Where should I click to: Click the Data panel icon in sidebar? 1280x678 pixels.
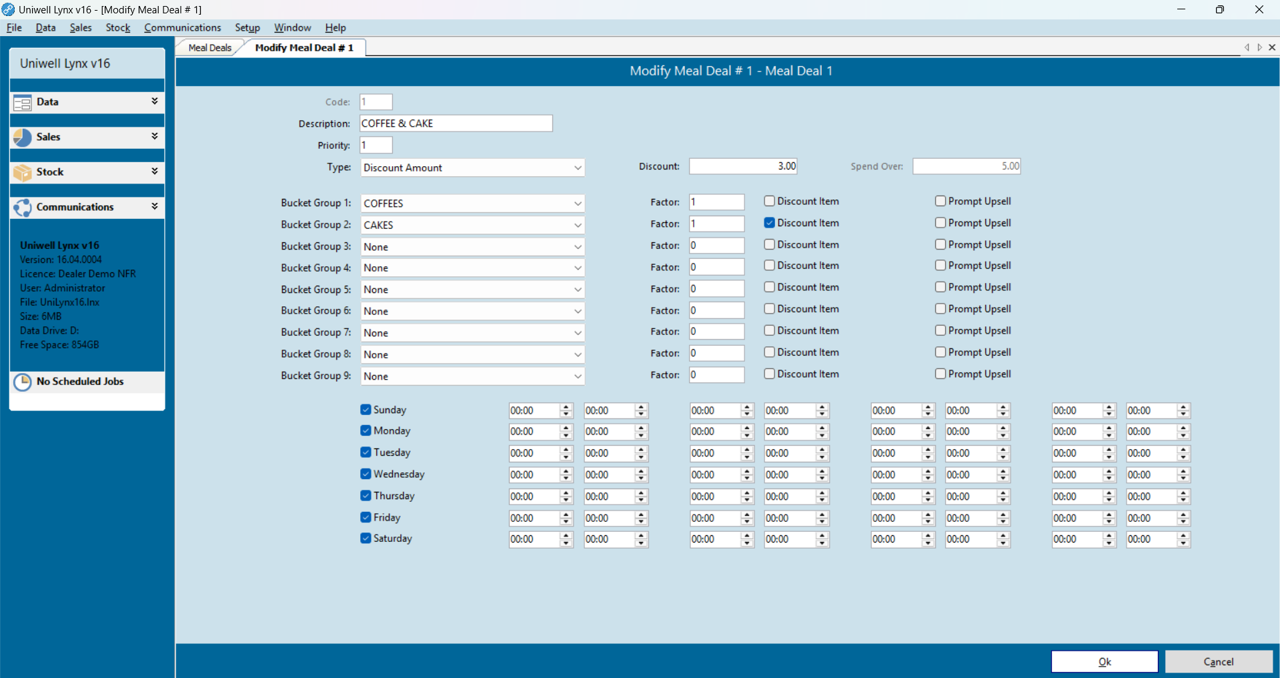point(22,102)
